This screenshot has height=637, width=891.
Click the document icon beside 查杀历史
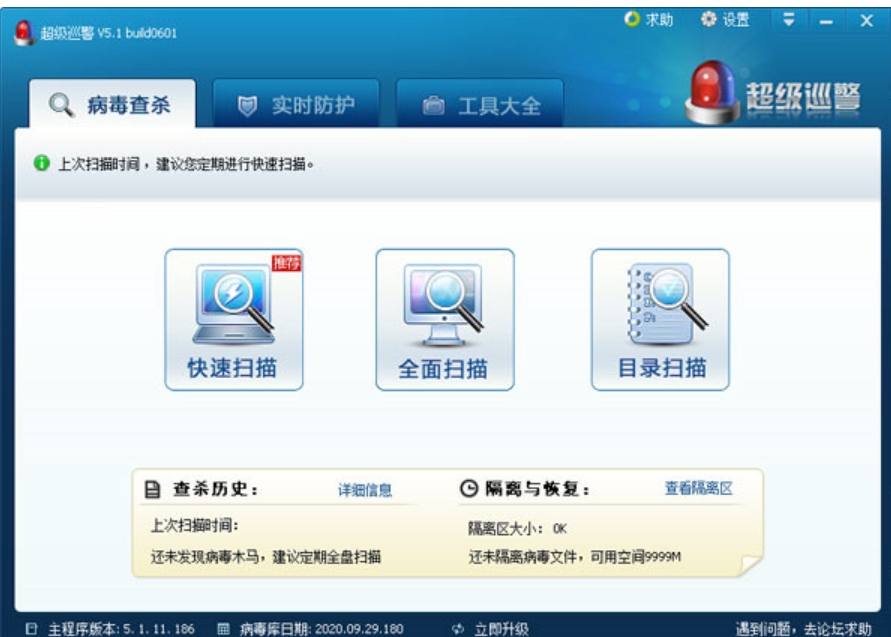pos(152,489)
